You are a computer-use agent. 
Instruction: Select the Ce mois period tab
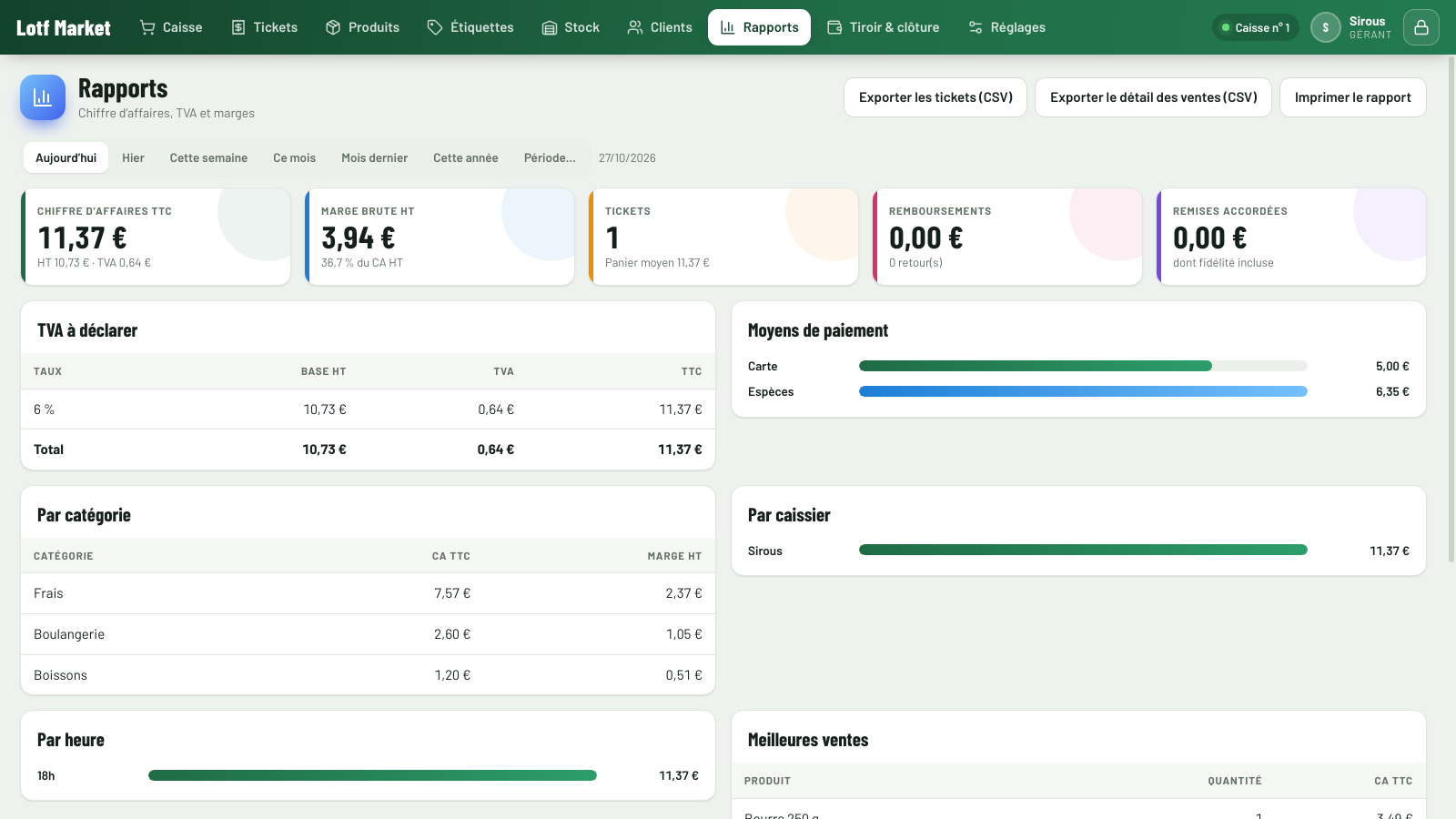[x=295, y=157]
